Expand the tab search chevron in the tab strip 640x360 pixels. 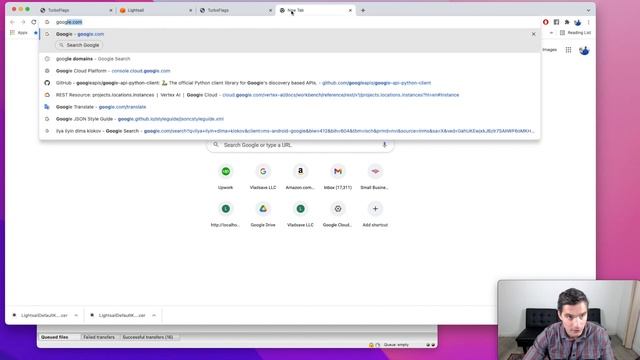588,11
